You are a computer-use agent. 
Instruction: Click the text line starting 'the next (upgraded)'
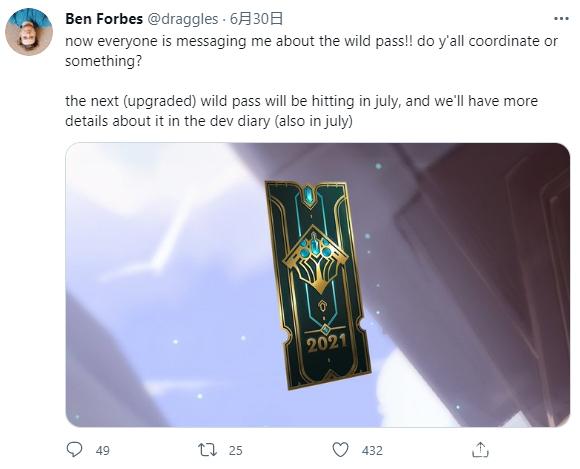pos(301,101)
